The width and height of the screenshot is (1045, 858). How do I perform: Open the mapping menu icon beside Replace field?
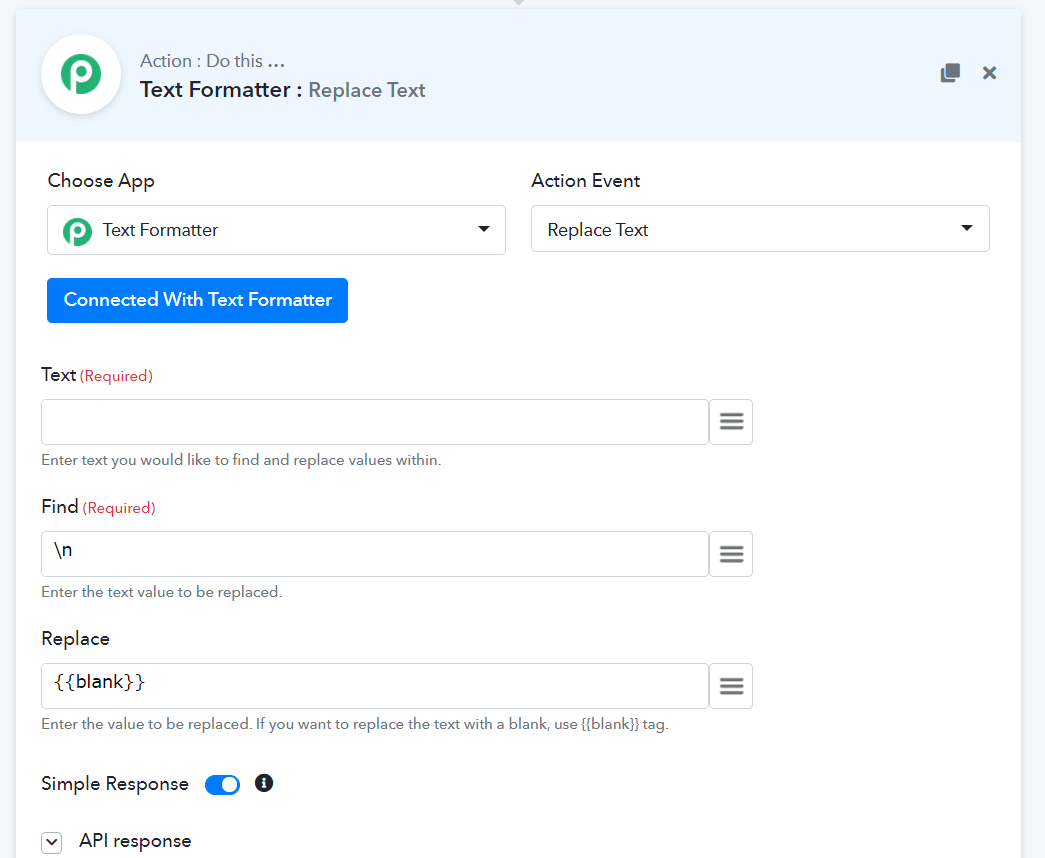click(x=731, y=686)
